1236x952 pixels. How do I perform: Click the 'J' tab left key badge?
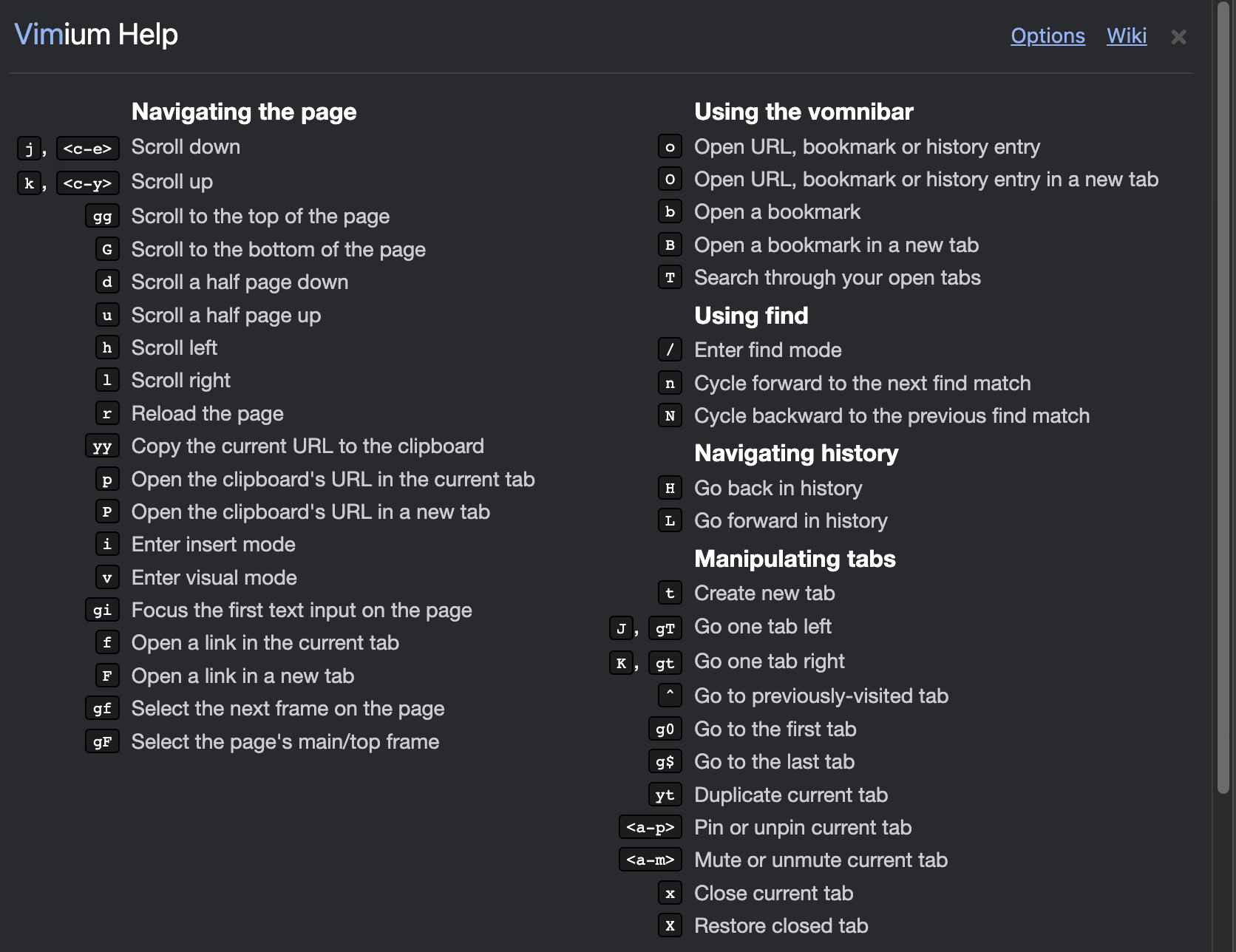click(621, 628)
